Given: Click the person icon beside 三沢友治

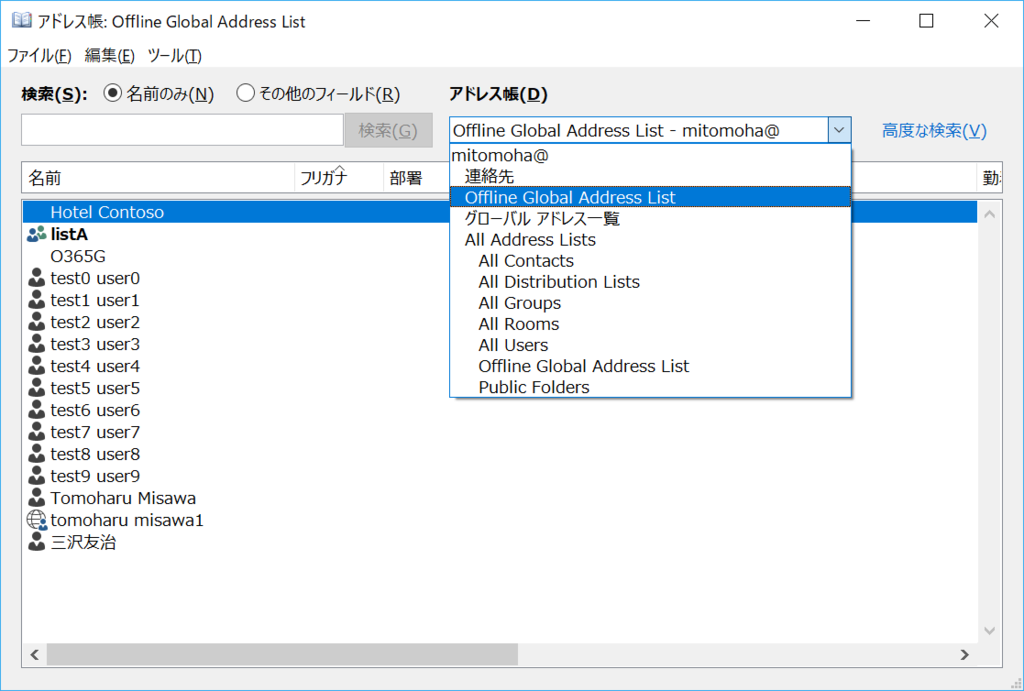Looking at the screenshot, I should [37, 542].
